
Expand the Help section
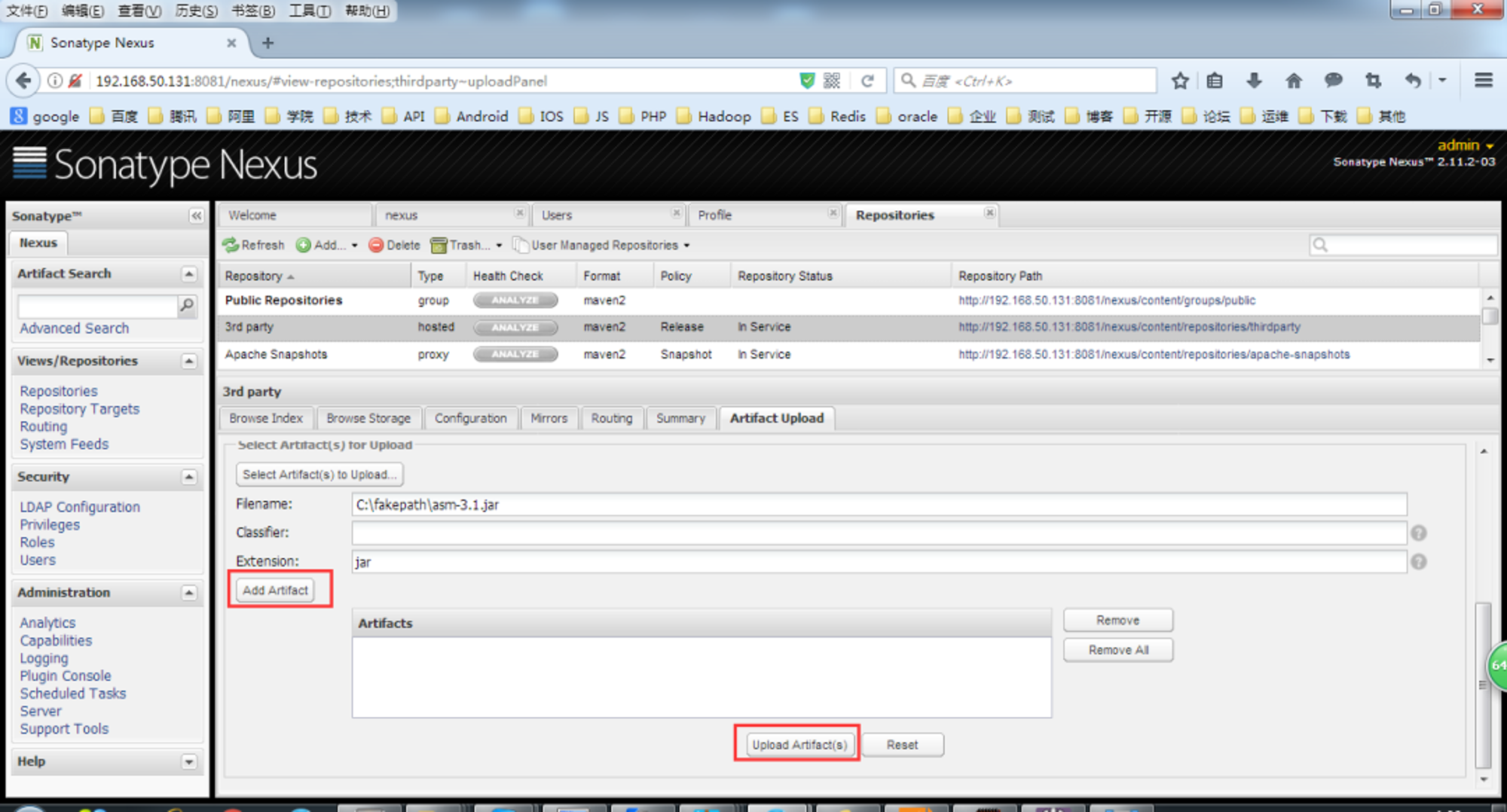click(189, 762)
